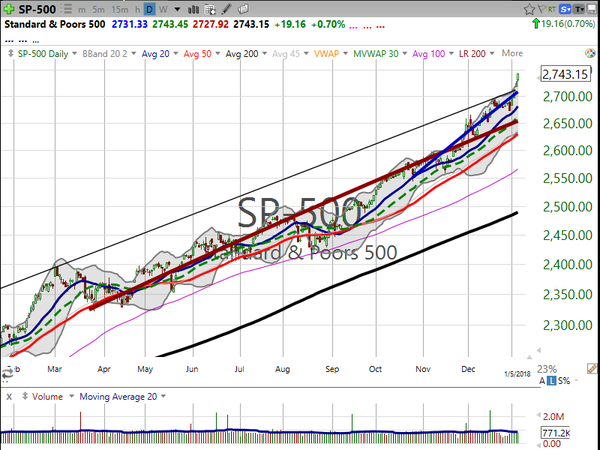600x450 pixels.
Task: Open the watchlist lines icon beside SP-500
Action: [67, 9]
